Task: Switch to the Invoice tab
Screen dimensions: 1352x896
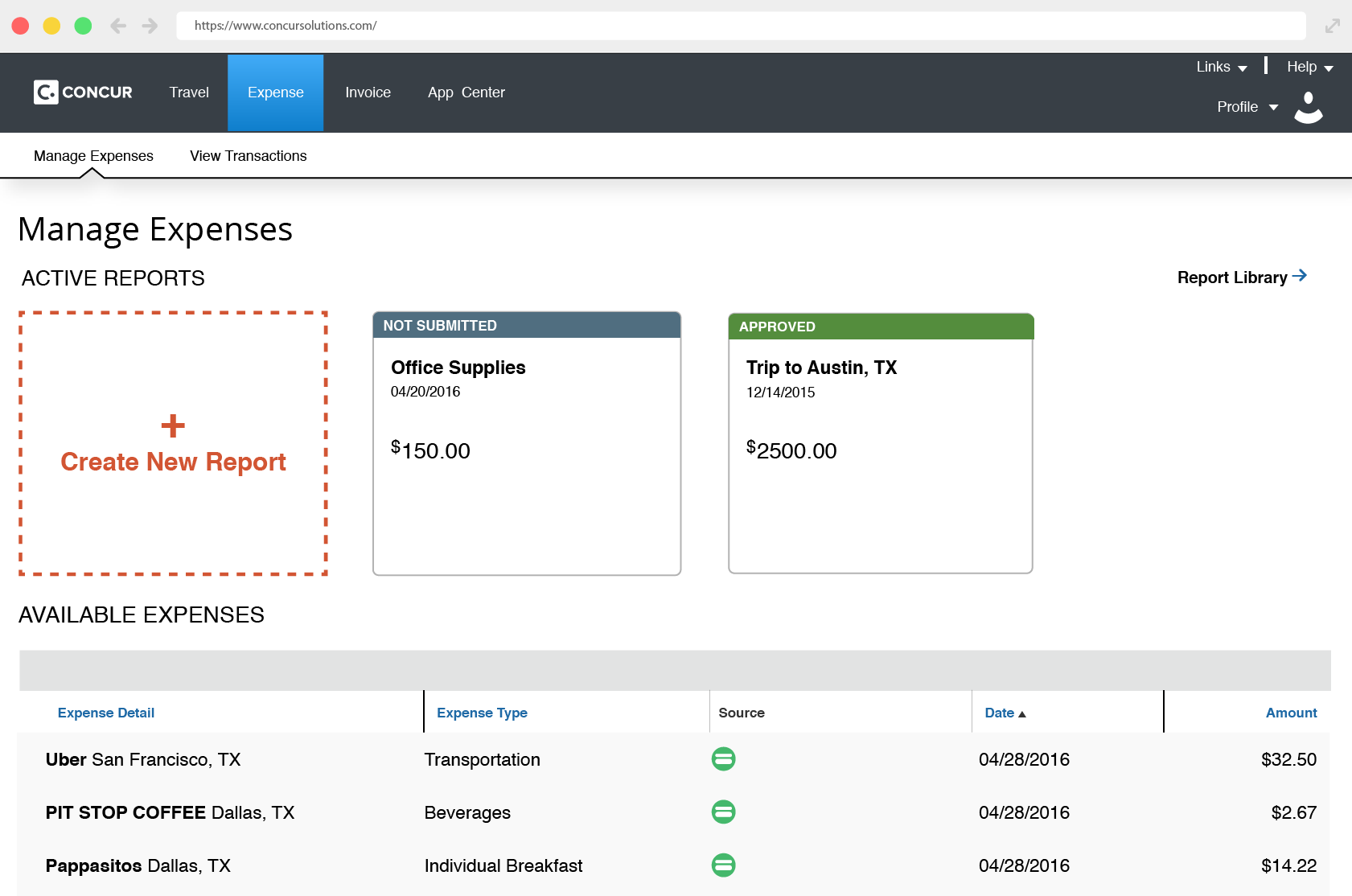Action: click(368, 92)
